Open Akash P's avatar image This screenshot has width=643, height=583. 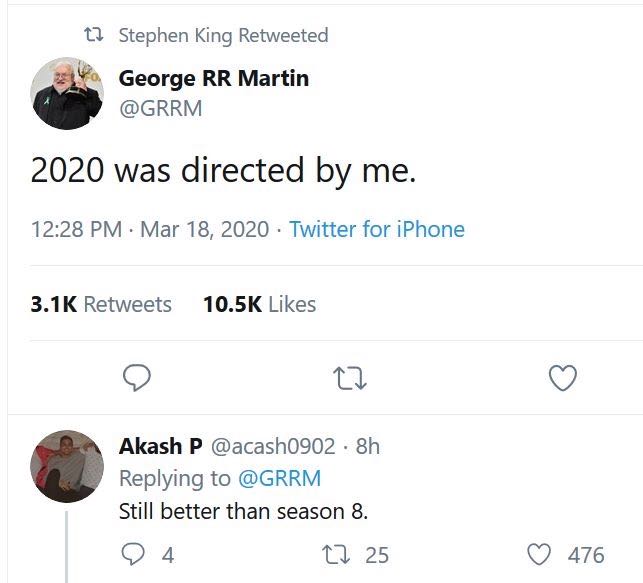click(68, 466)
